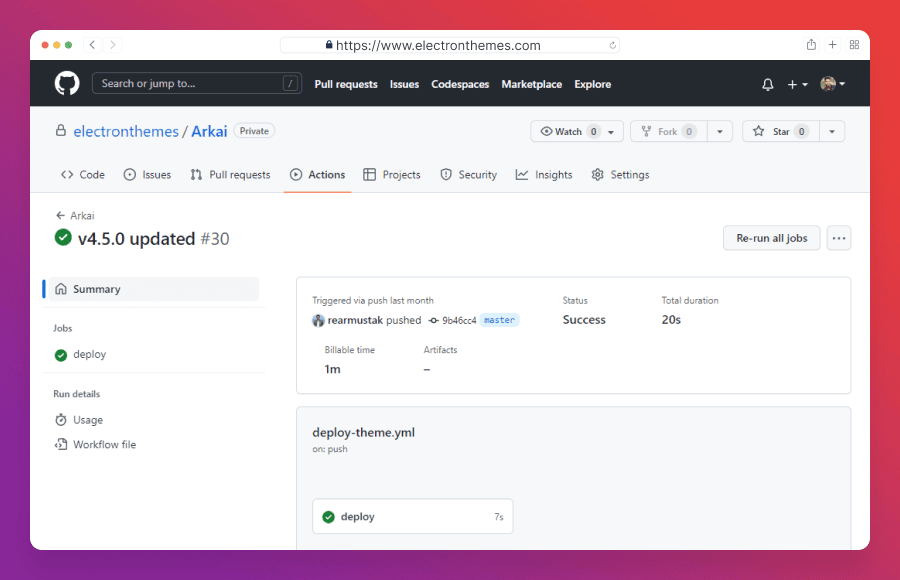The width and height of the screenshot is (900, 580).
Task: Click the deploy-theme.yml workflow title
Action: [x=363, y=432]
